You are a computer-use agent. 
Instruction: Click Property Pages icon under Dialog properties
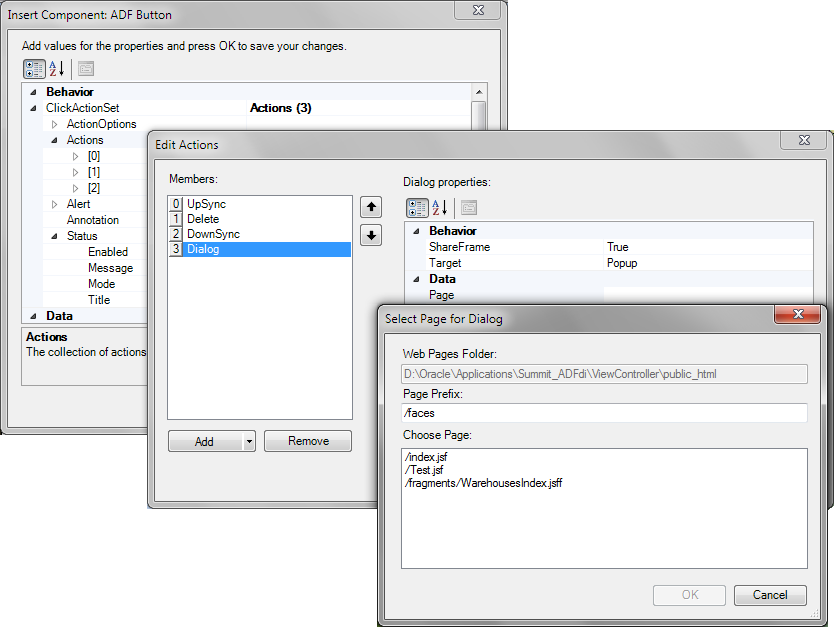tap(468, 208)
